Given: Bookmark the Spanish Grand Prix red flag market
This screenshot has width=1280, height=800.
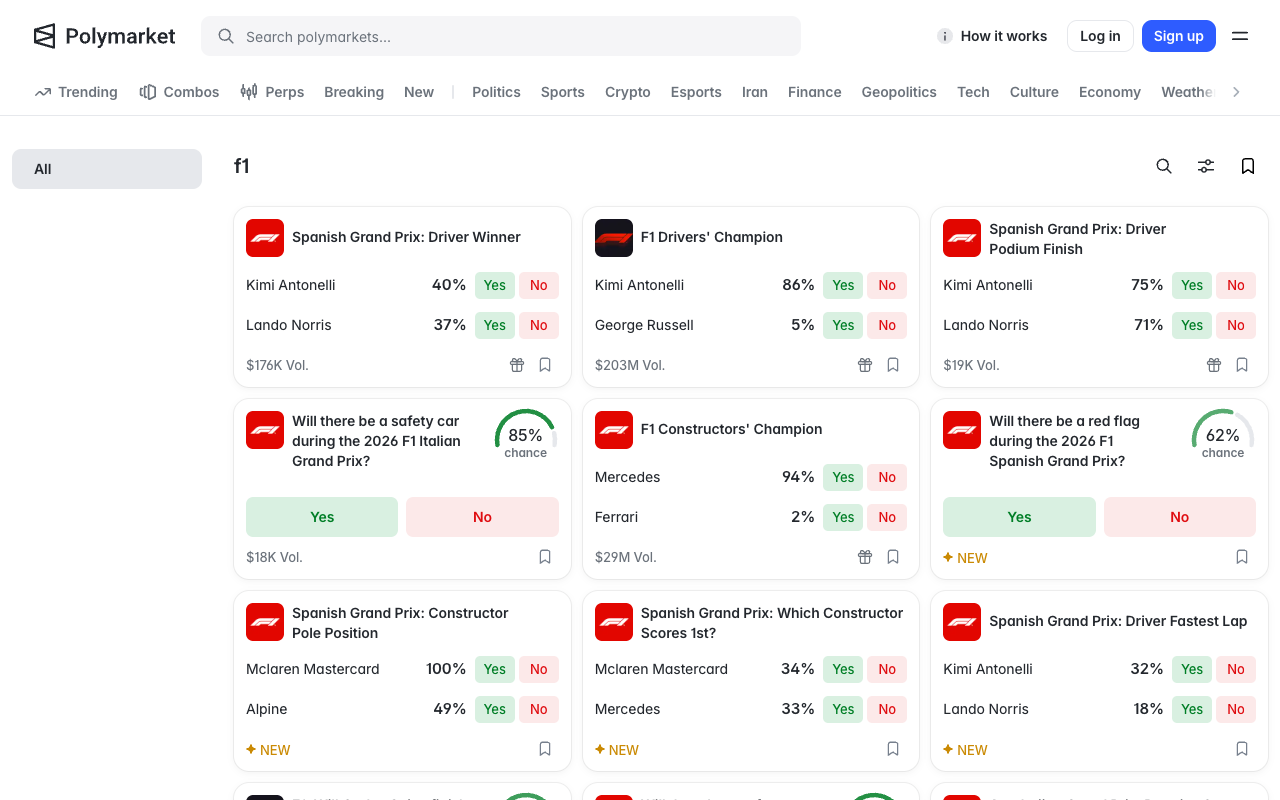Looking at the screenshot, I should click(x=1242, y=557).
